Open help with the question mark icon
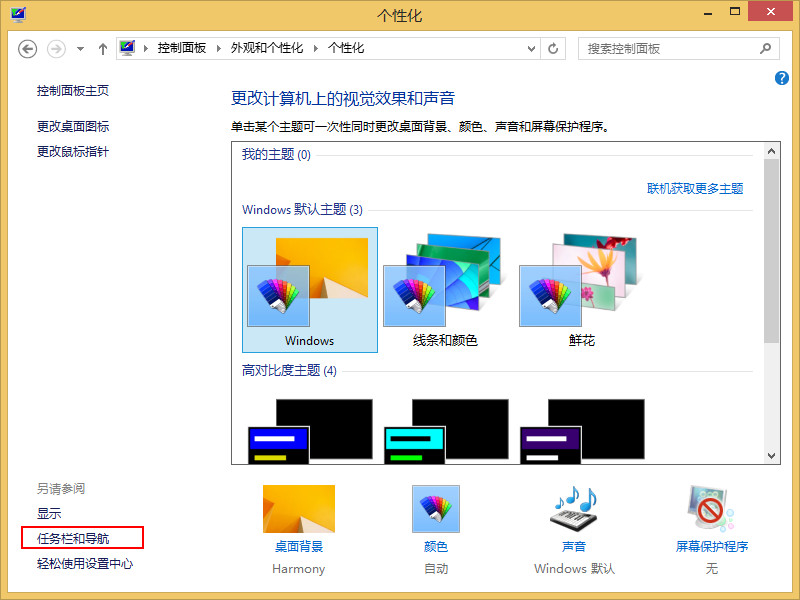This screenshot has width=800, height=600. pyautogui.click(x=781, y=78)
